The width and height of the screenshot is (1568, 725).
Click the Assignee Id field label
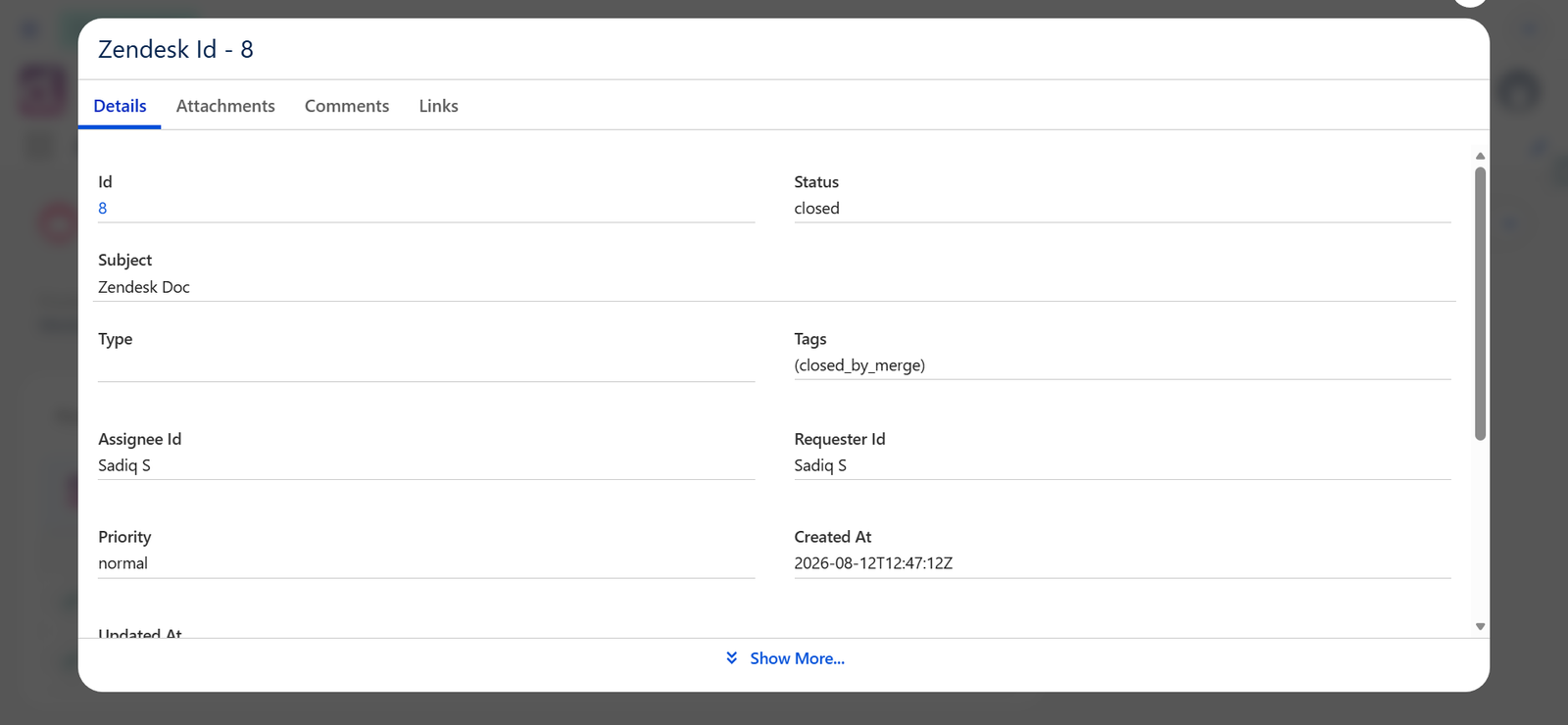point(139,439)
